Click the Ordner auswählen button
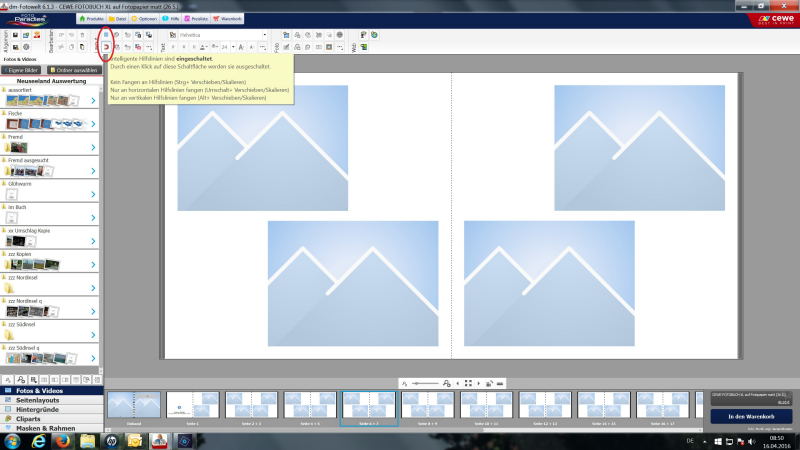The width and height of the screenshot is (800, 450). pyautogui.click(x=74, y=70)
